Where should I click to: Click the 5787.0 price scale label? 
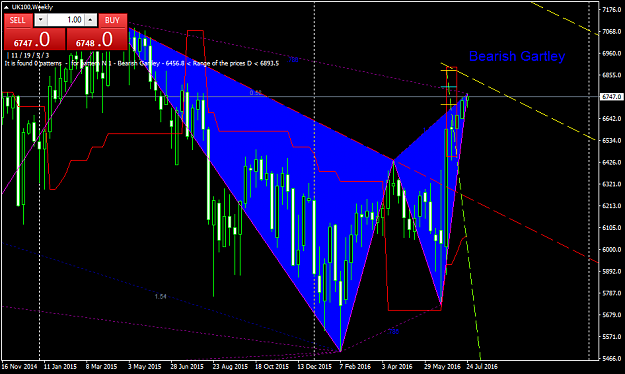[611, 293]
